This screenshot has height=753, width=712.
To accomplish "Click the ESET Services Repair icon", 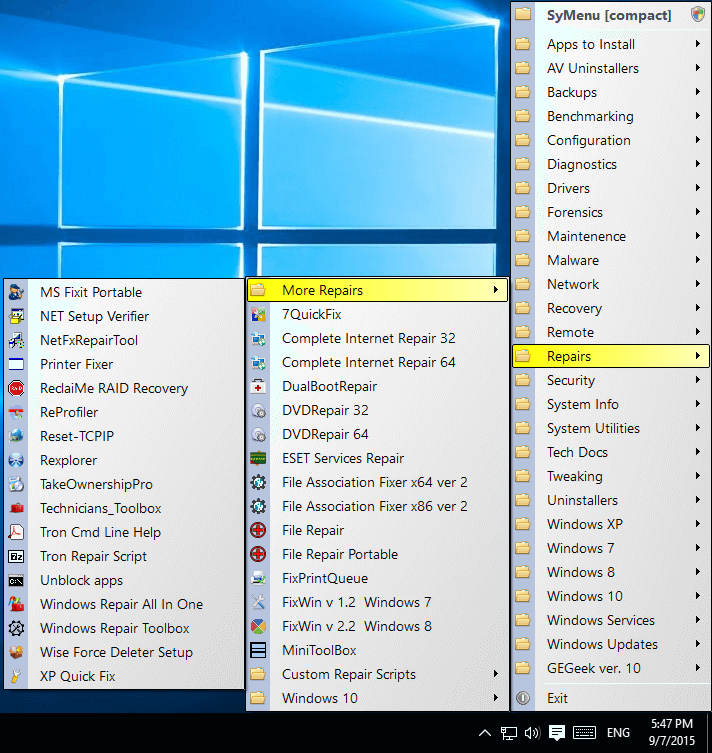I will [258, 459].
